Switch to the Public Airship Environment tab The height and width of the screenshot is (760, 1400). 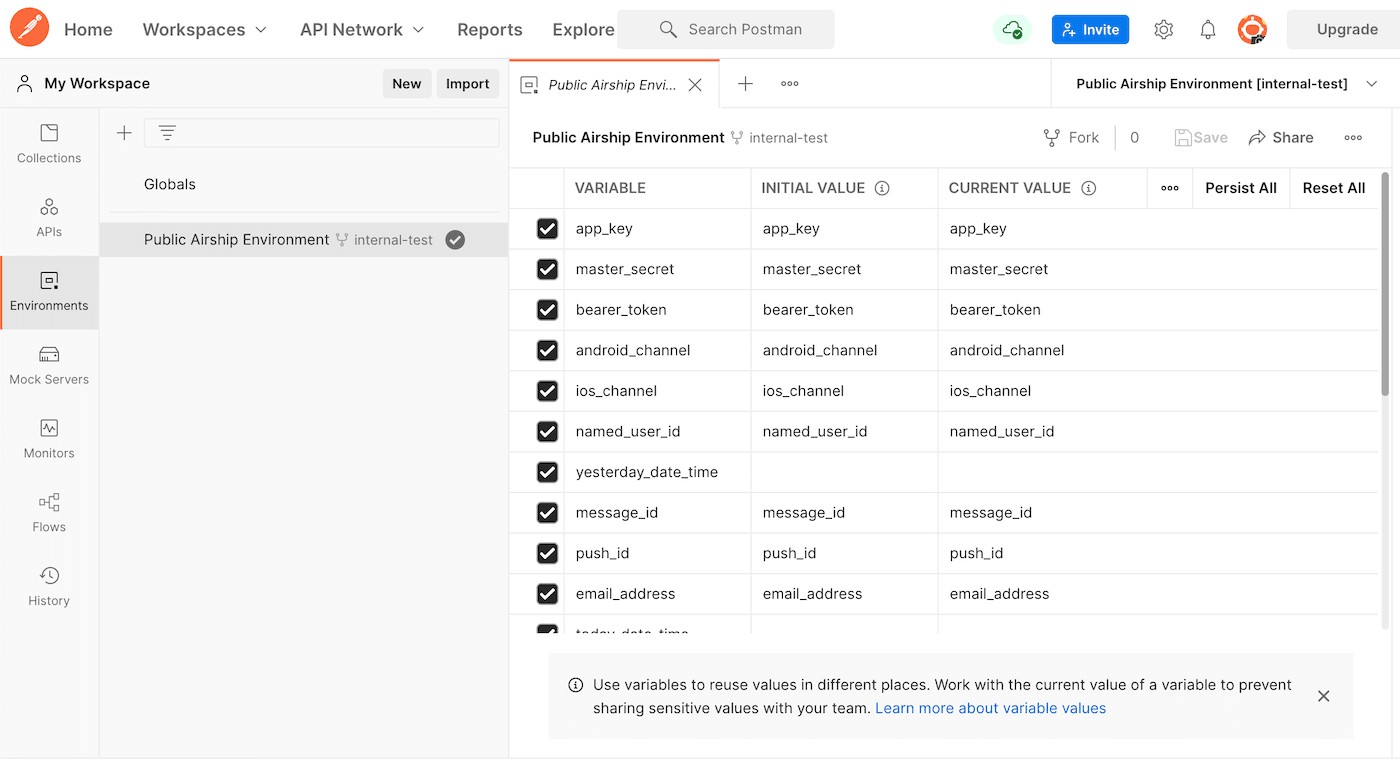tap(611, 85)
